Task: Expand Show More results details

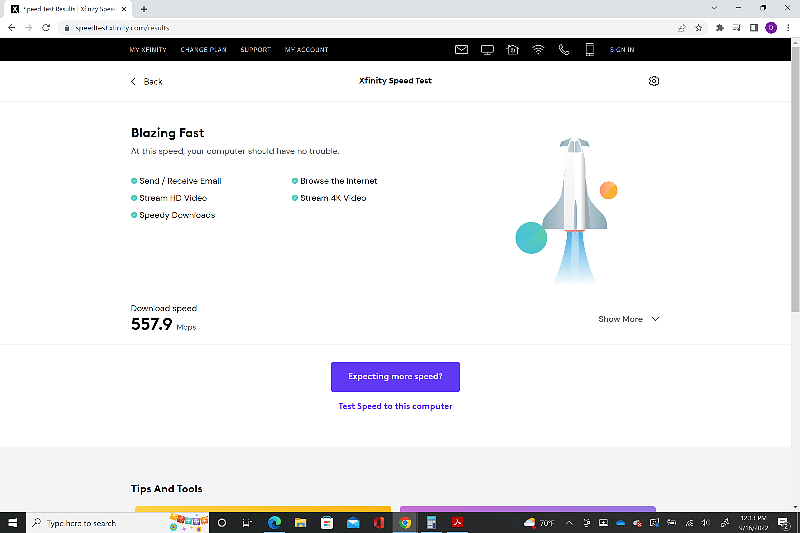Action: coord(629,319)
